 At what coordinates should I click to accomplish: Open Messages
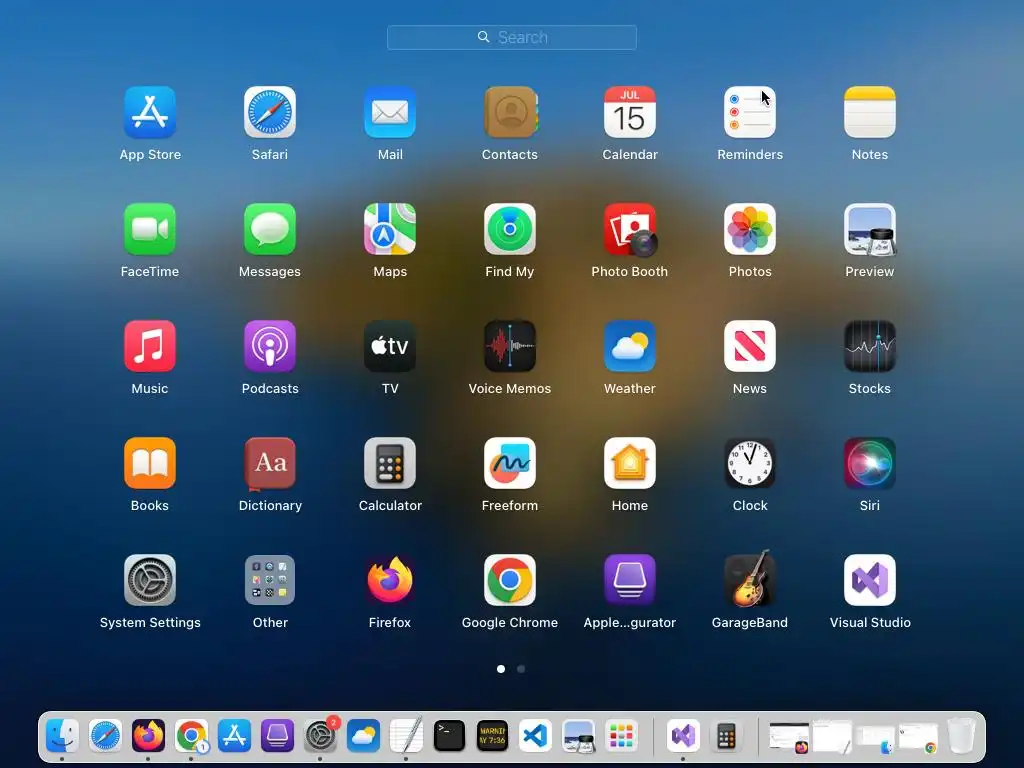(270, 229)
